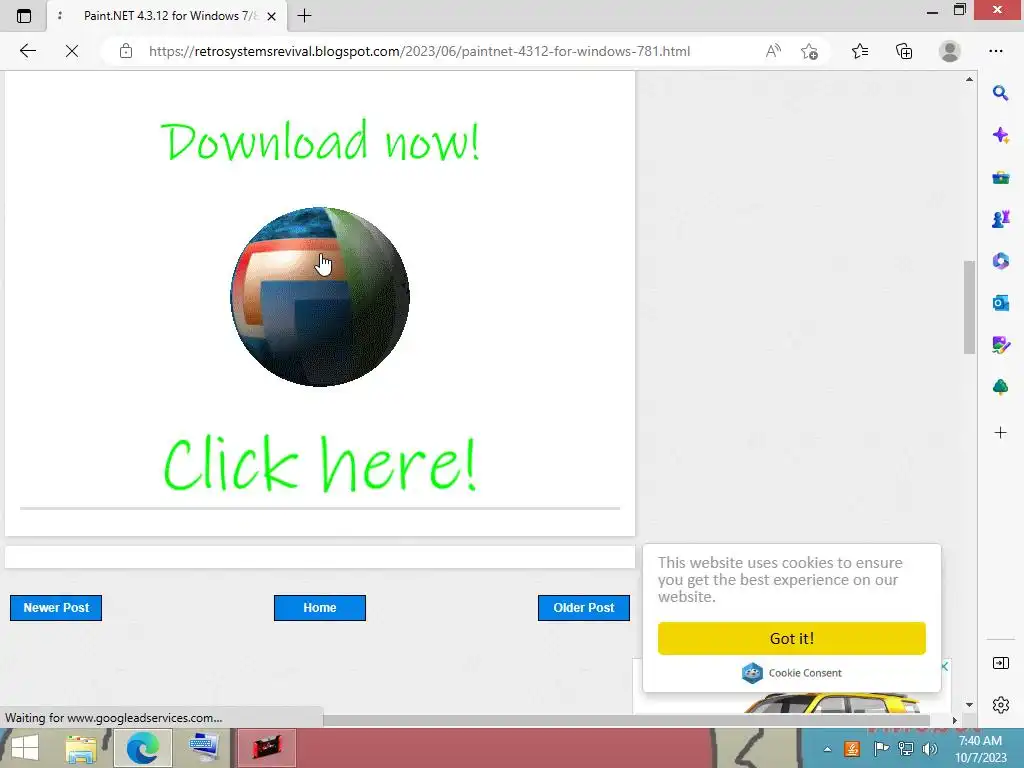1024x768 pixels.
Task: Open Action Center flag icon
Action: point(881,749)
